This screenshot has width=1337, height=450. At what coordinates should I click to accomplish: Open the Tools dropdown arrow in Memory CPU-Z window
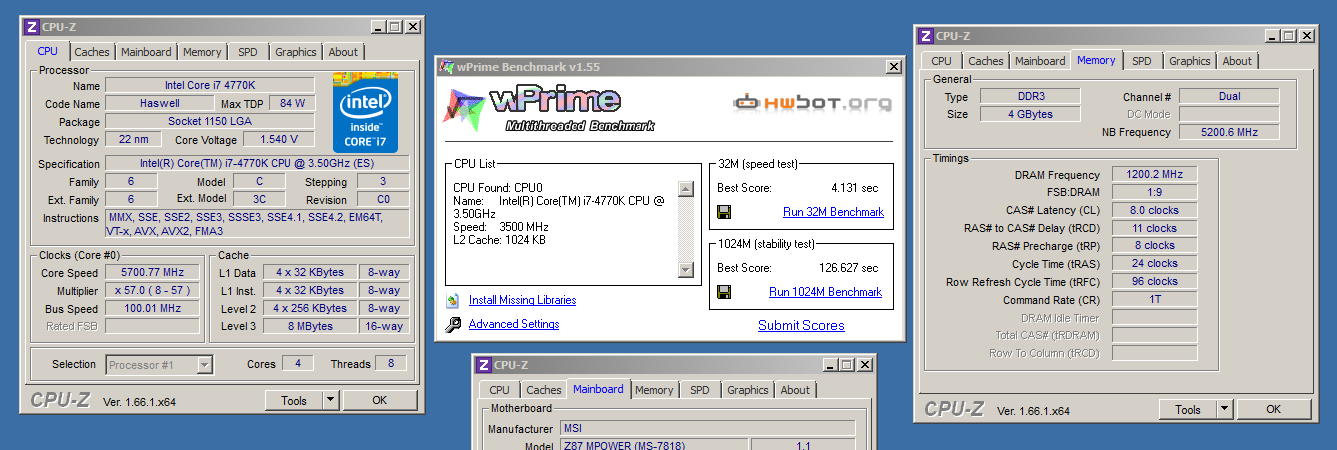pos(1225,409)
